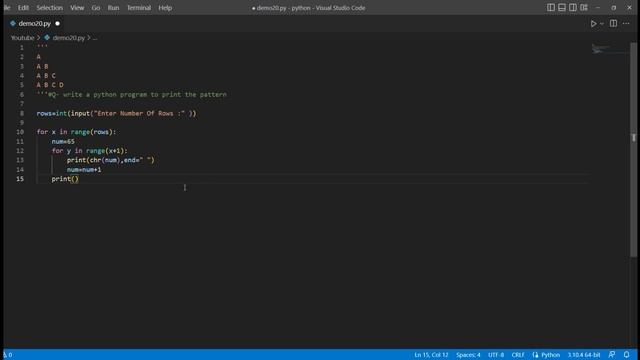Expand the run options dropdown arrow
Screen dimensions: 640x360
point(602,24)
